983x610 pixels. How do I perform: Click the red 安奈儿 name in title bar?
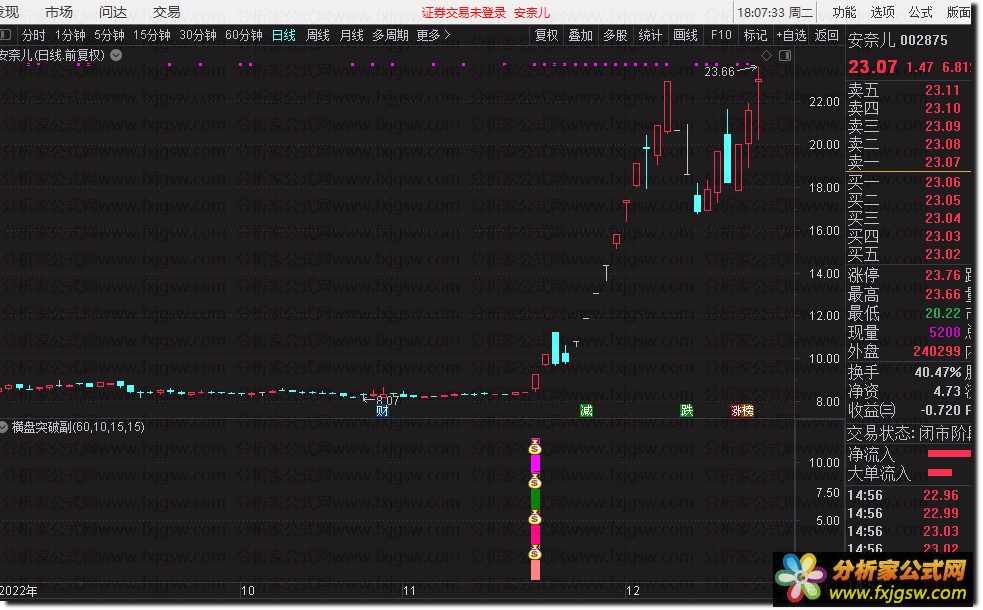(x=532, y=13)
